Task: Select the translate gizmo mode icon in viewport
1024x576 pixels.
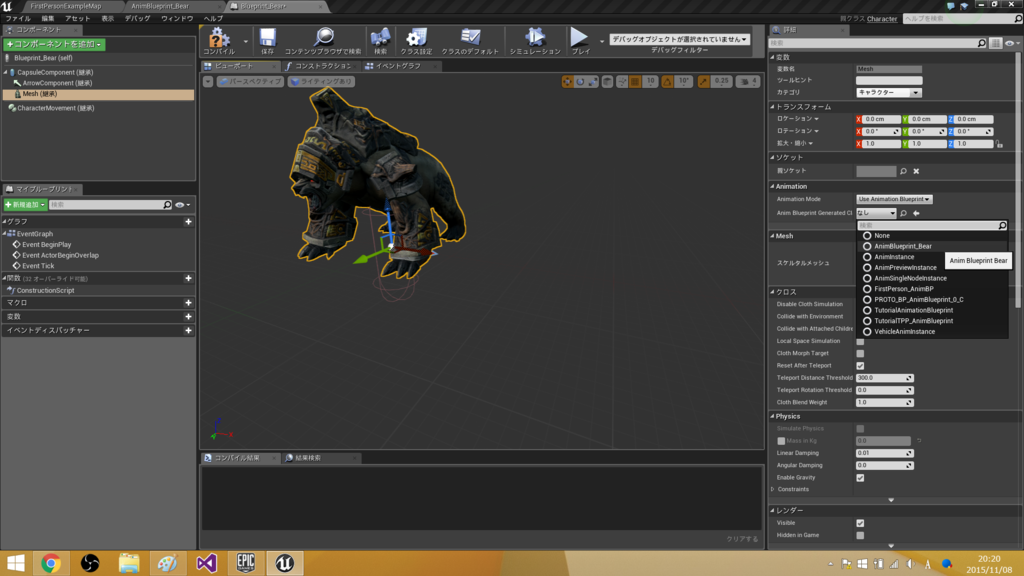Action: [567, 82]
